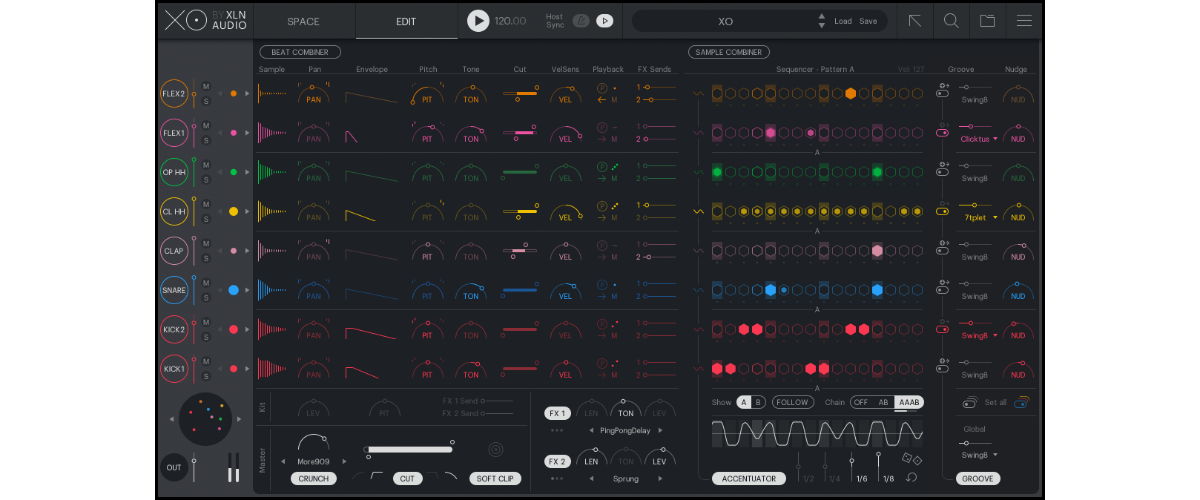Solo the CLAP channel
Screen dimensions: 1200x500
tap(206, 258)
